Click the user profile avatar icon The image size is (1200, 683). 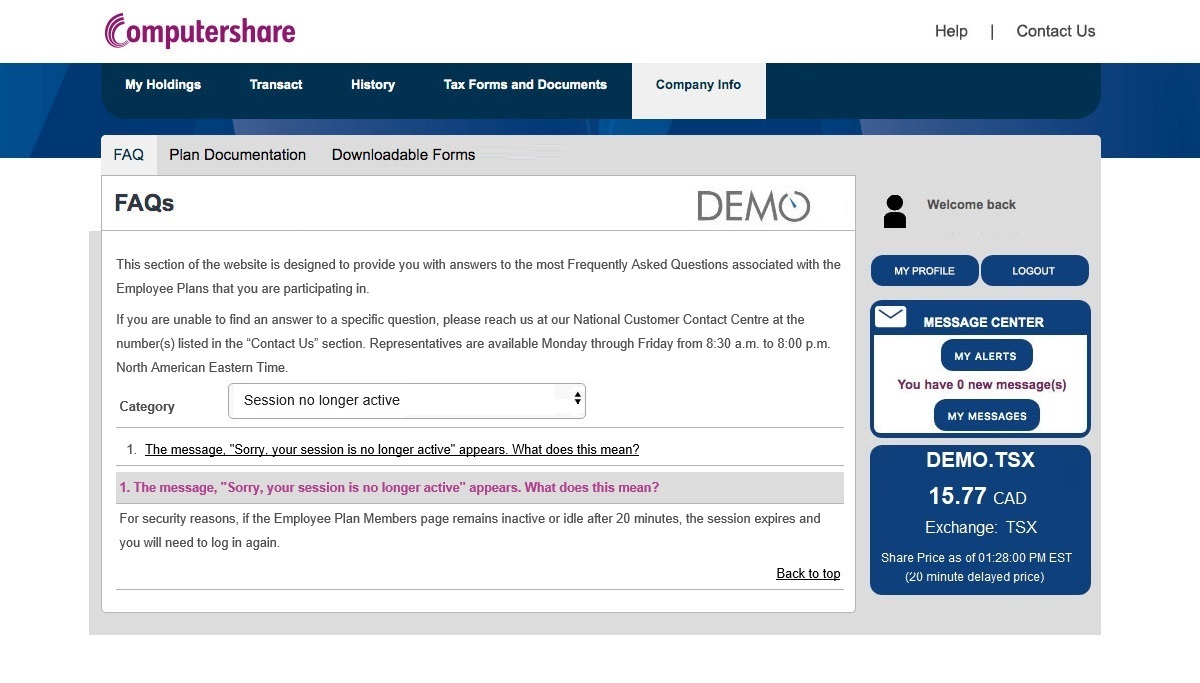tap(895, 211)
